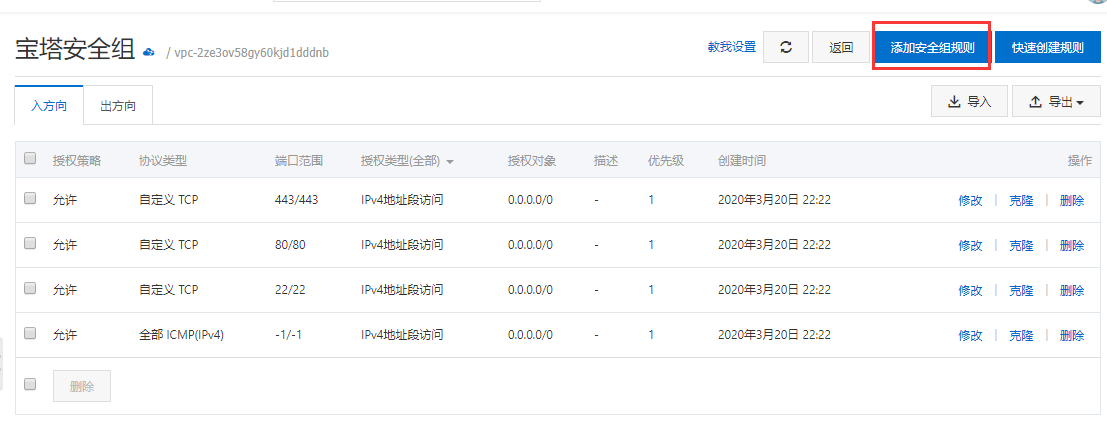This screenshot has height=444, width=1107.
Task: Tick the checkbox for the ICMP rule
Action: (x=30, y=333)
